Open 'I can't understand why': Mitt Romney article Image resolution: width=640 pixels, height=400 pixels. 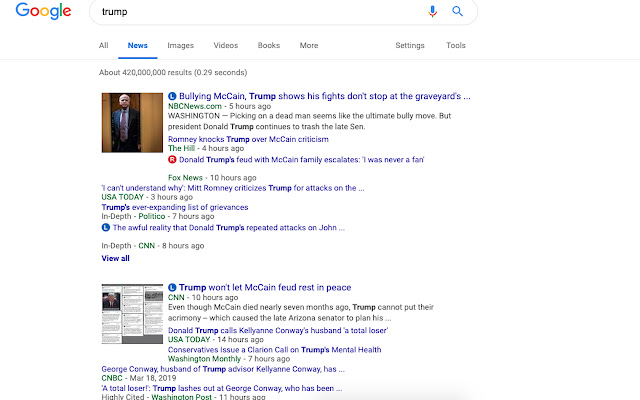[x=233, y=188]
